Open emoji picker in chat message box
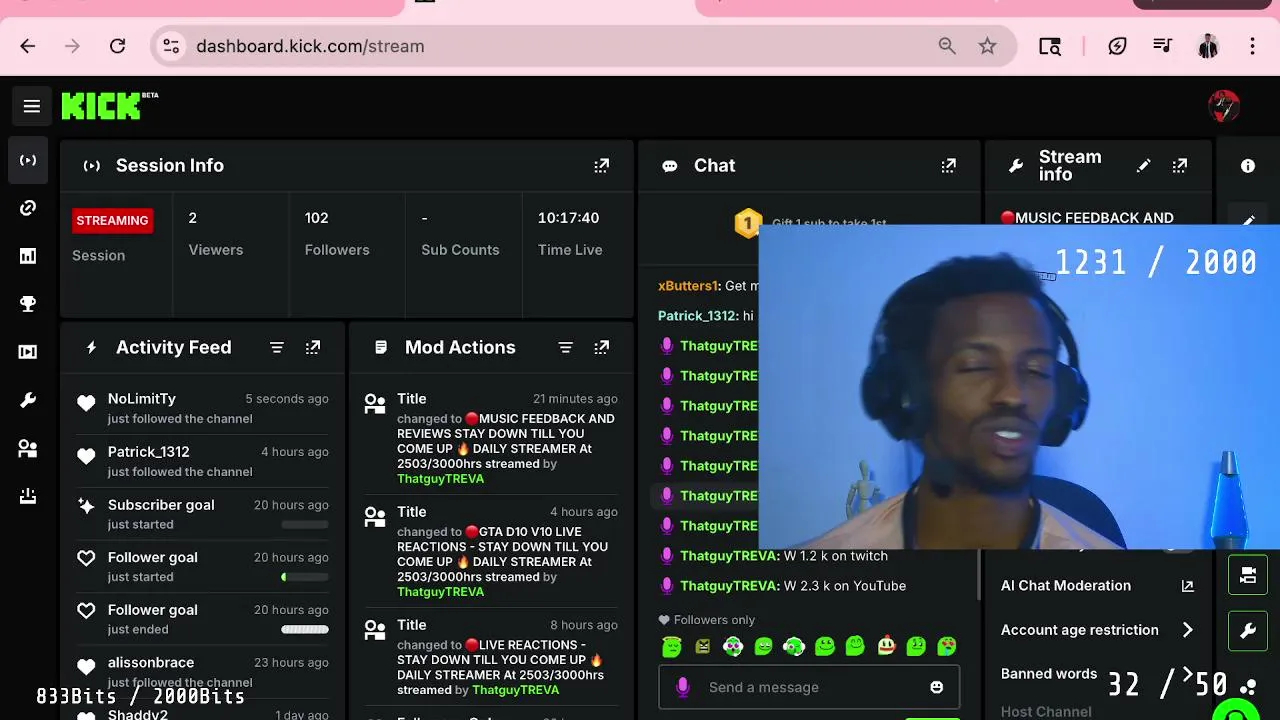The image size is (1280, 720). point(936,687)
